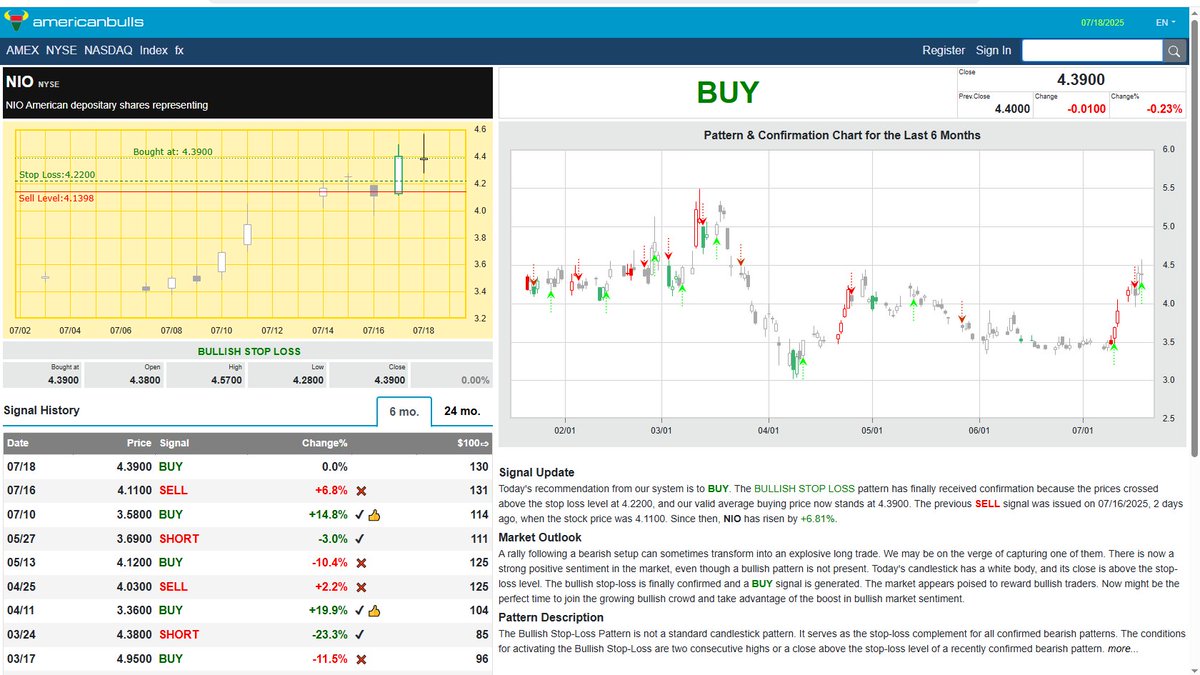The width and height of the screenshot is (1200, 675).
Task: Click the Date column header
Action: tap(19, 443)
